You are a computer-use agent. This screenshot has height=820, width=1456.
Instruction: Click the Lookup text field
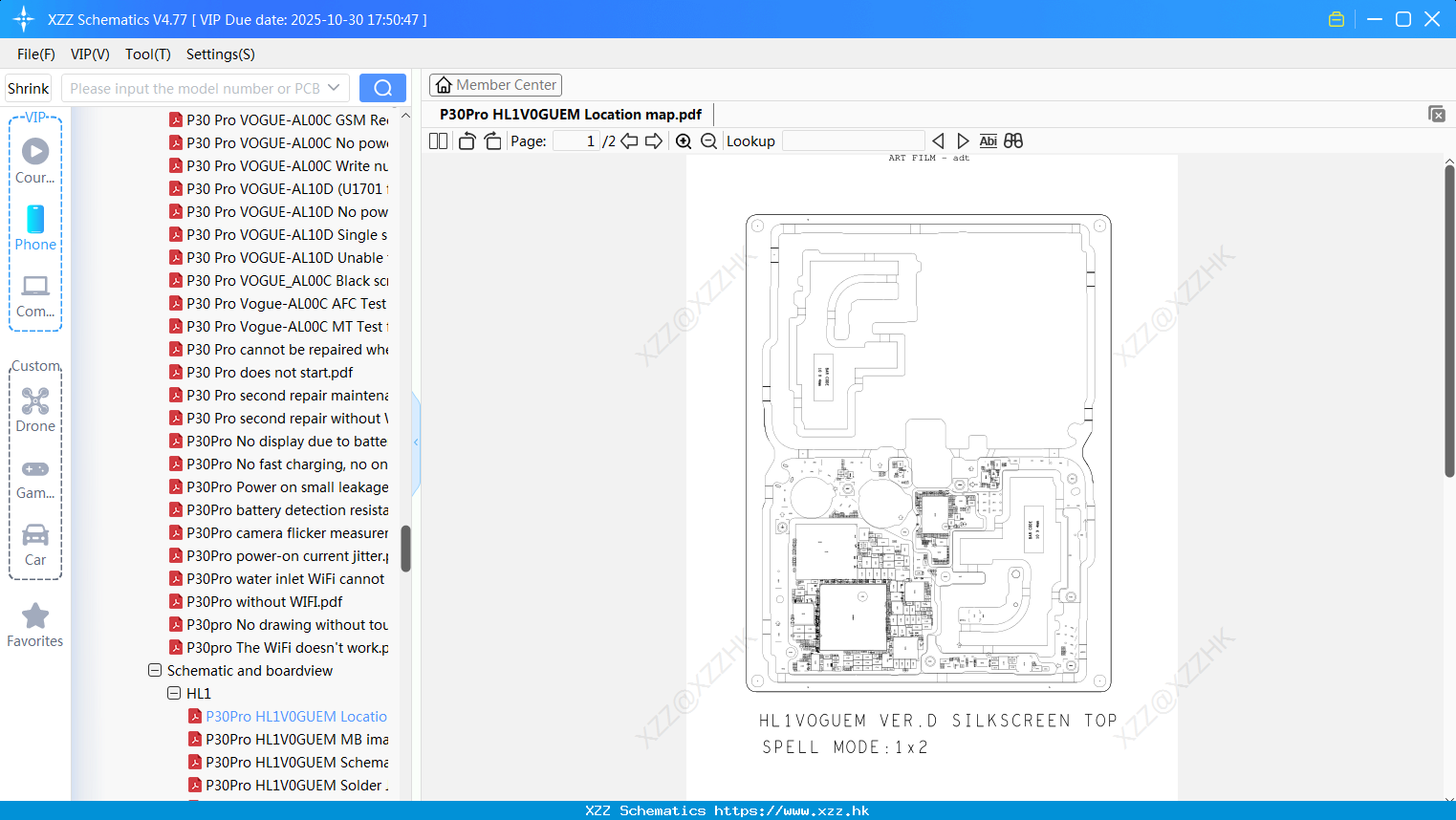(853, 140)
